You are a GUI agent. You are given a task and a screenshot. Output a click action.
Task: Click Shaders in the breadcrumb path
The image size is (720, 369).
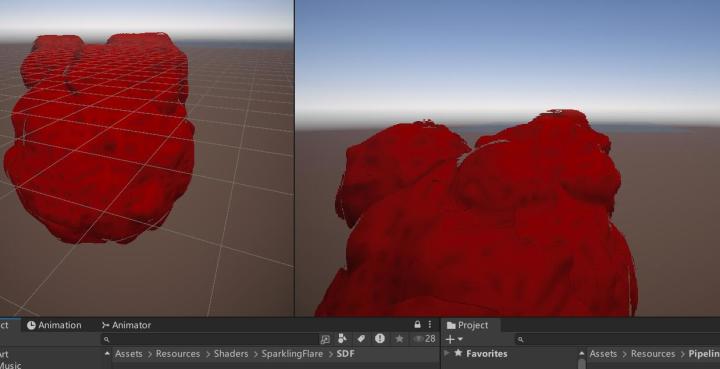pyautogui.click(x=231, y=353)
